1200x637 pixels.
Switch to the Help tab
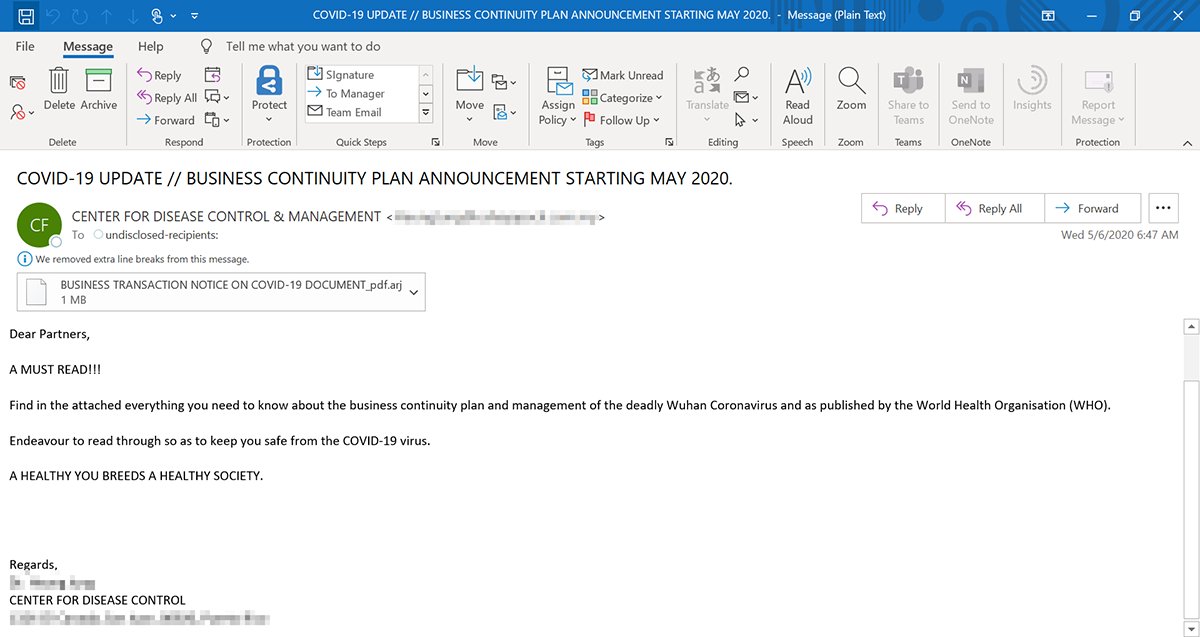[x=151, y=46]
